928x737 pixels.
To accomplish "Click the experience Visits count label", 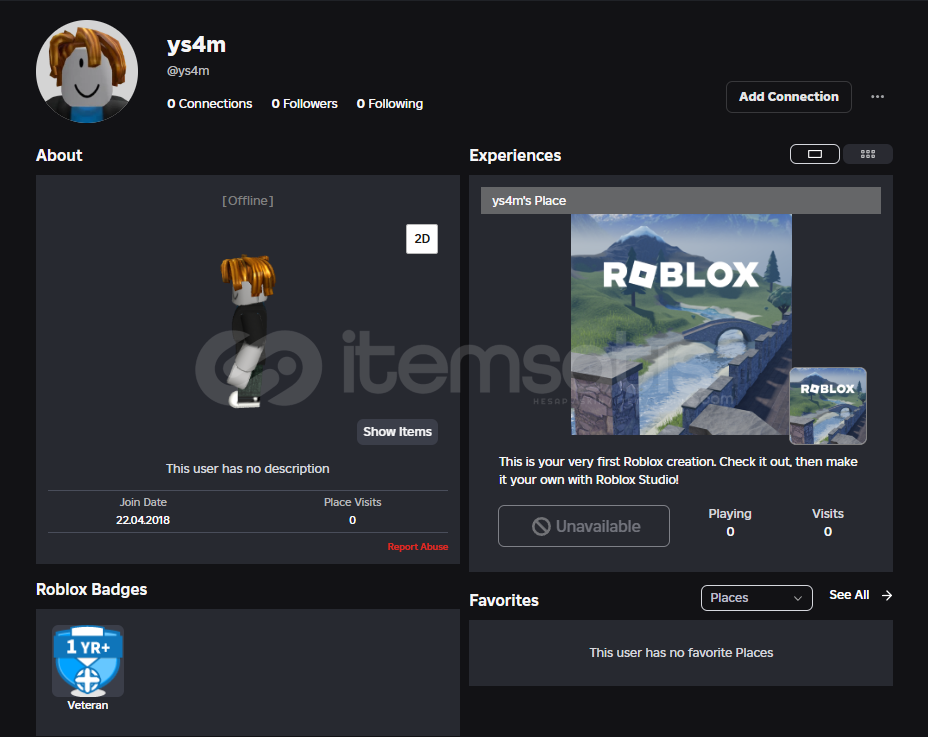I will point(827,514).
